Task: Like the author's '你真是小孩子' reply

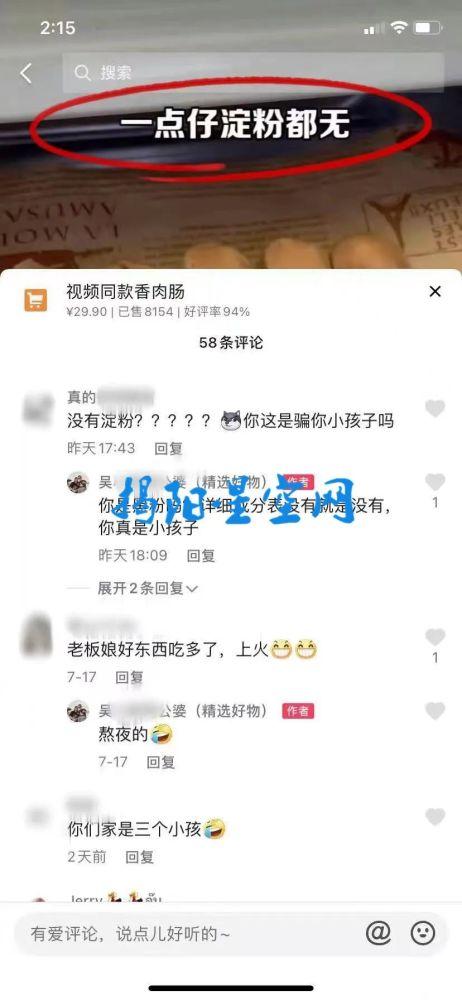Action: point(435,482)
